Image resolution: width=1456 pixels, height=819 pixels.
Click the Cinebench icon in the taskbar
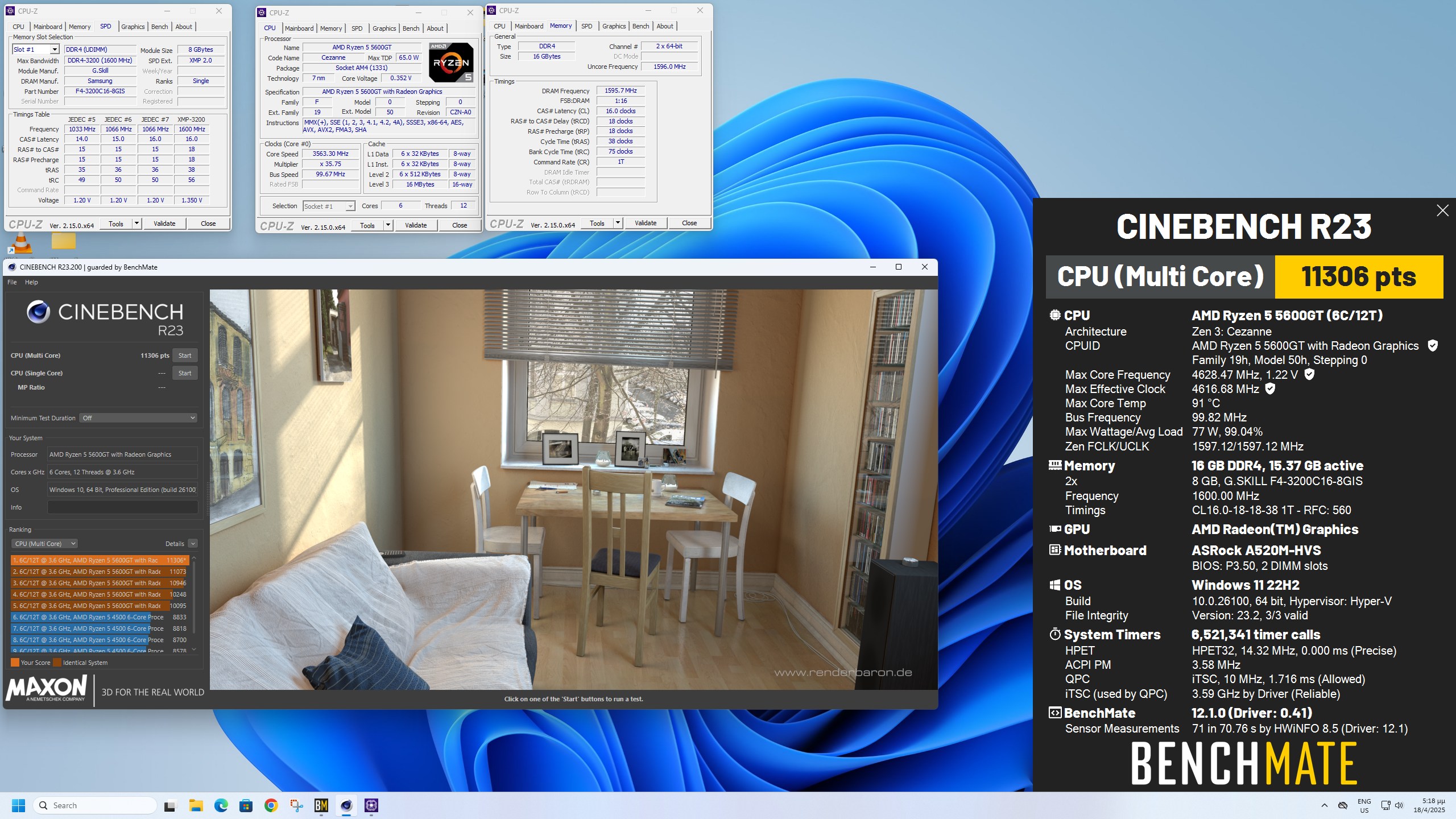[346, 805]
